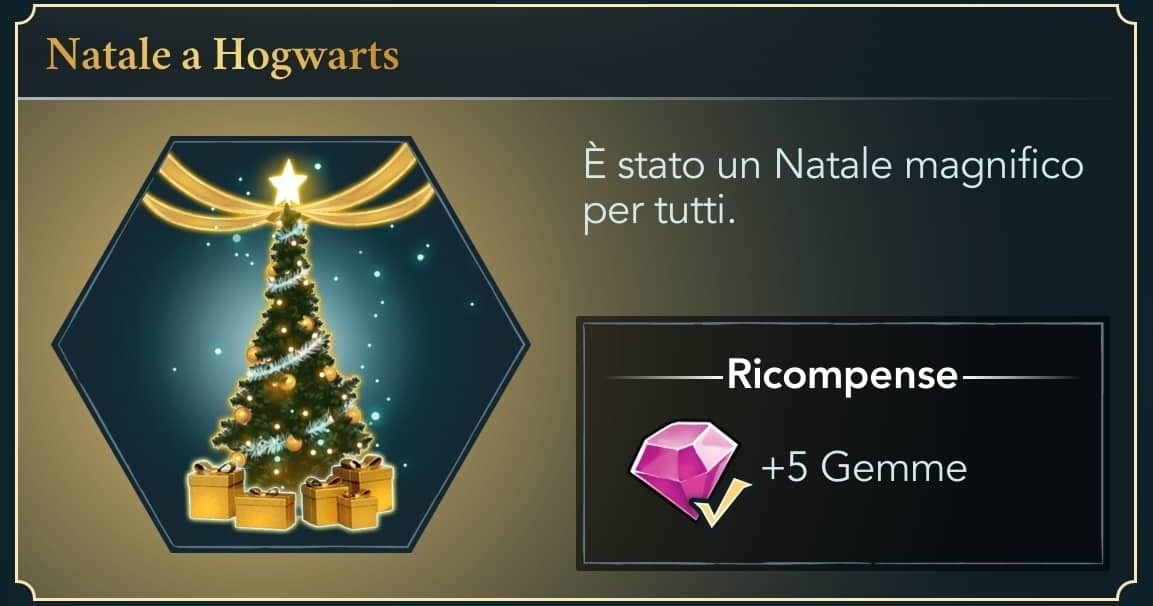Click the small center front gift box
The height and width of the screenshot is (606, 1153).
click(265, 507)
